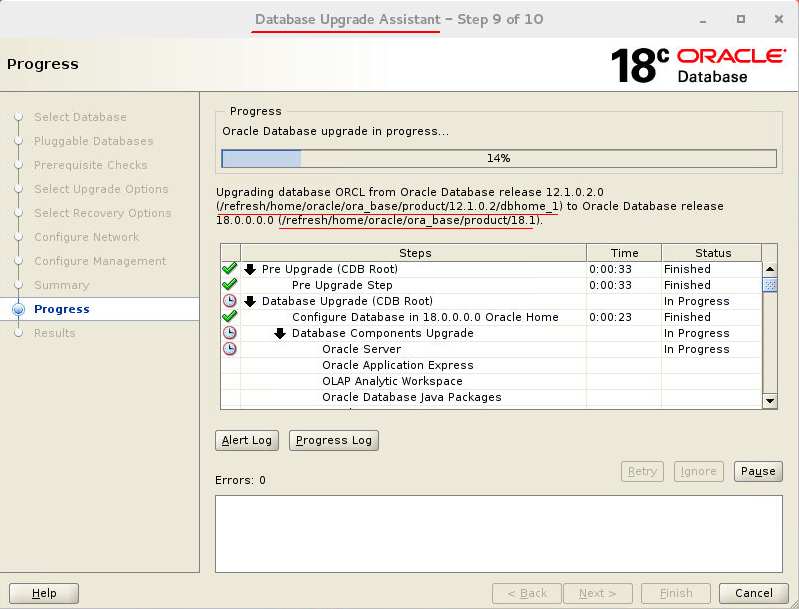Click the steps table scrollbar thumb
Image resolution: width=799 pixels, height=609 pixels.
tap(769, 285)
